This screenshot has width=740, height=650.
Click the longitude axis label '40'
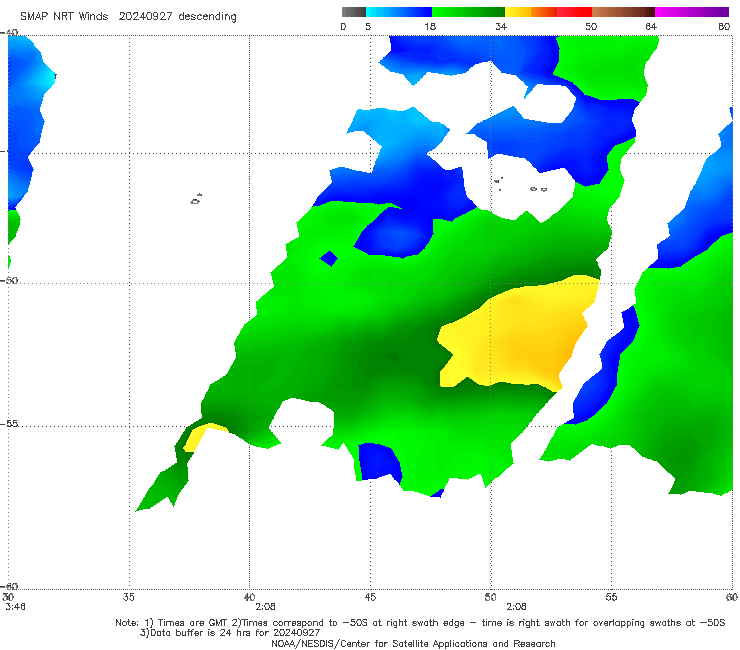[x=249, y=597]
